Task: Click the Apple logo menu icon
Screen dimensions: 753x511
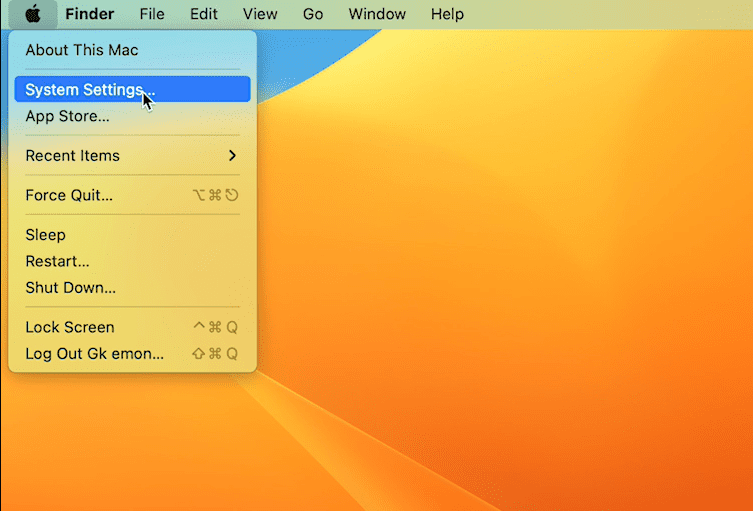Action: point(33,14)
